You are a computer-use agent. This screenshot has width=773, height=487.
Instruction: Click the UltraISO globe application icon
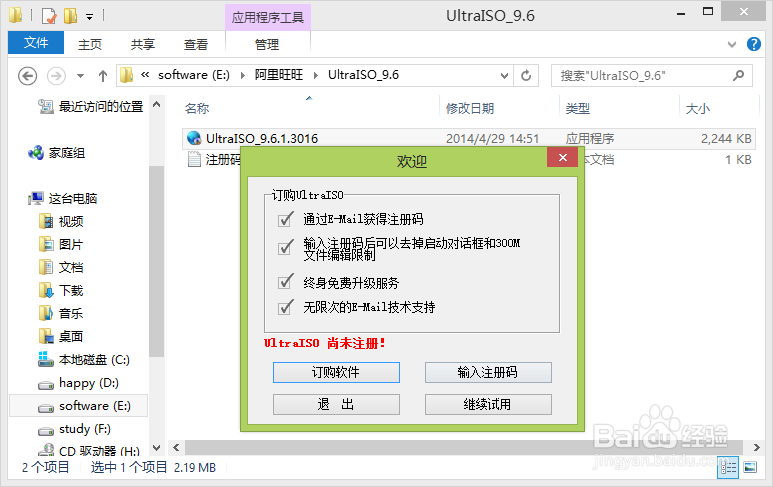pos(194,139)
